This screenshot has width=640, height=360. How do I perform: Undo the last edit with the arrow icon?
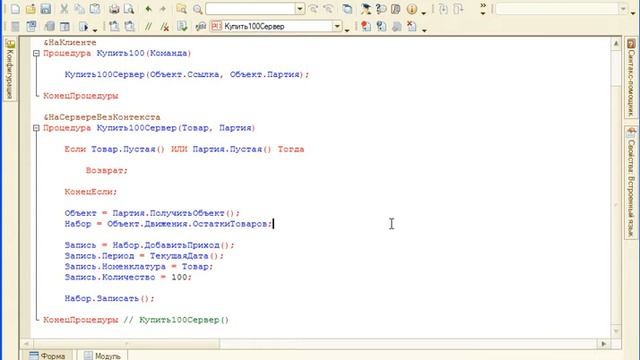tap(148, 9)
